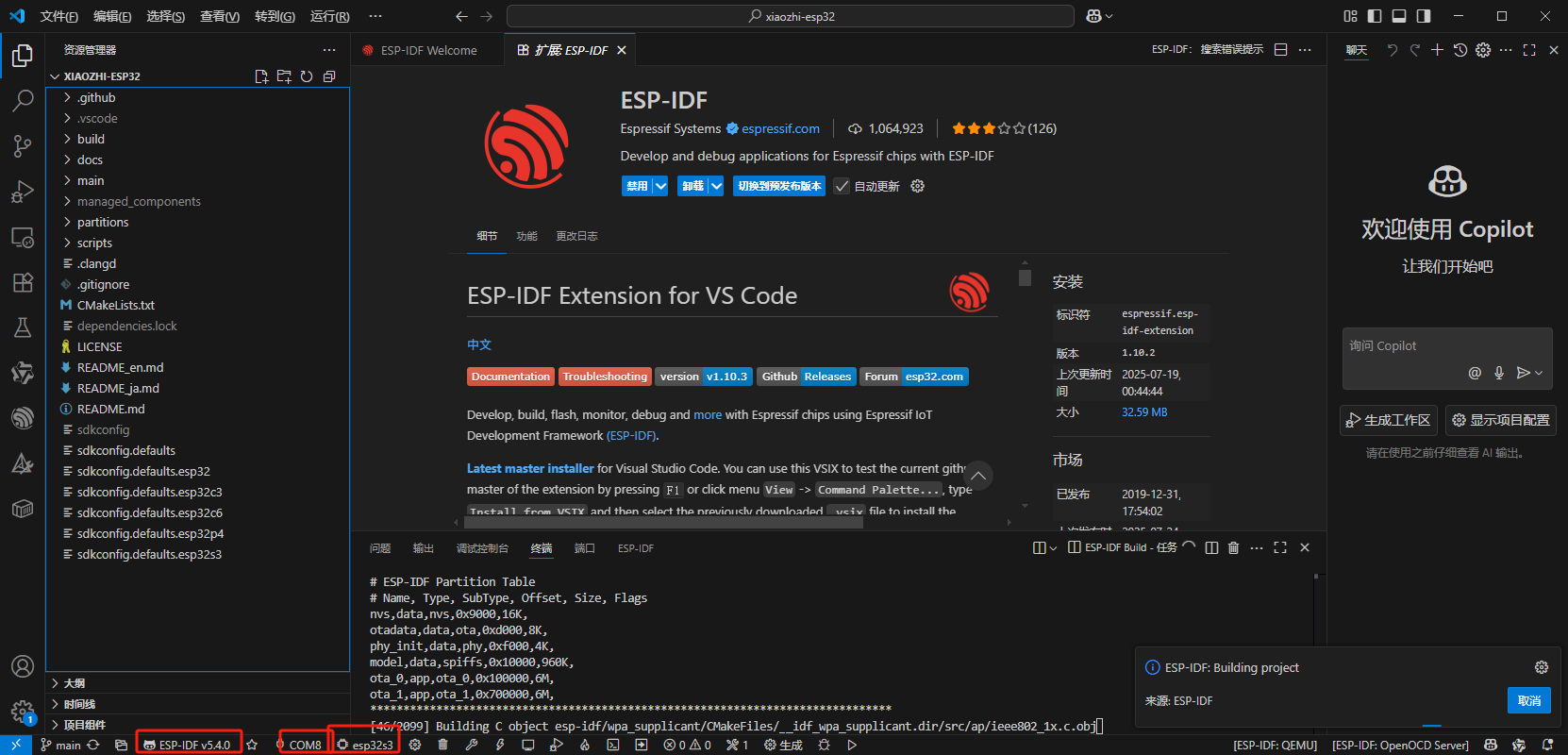Maximize the terminal panel size
1568x755 pixels.
[x=1280, y=547]
